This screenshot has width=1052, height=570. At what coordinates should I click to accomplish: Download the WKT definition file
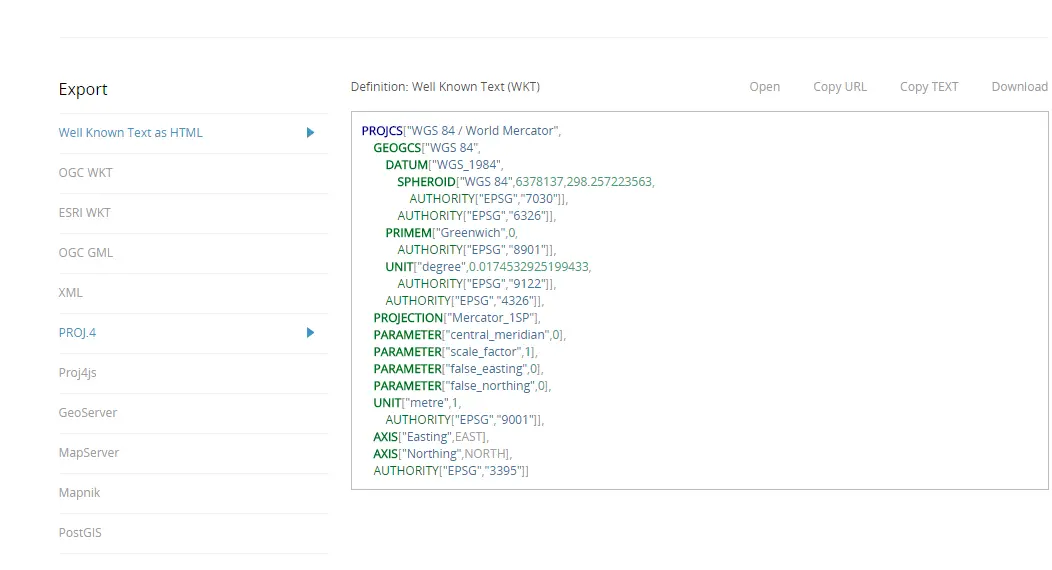[1019, 87]
